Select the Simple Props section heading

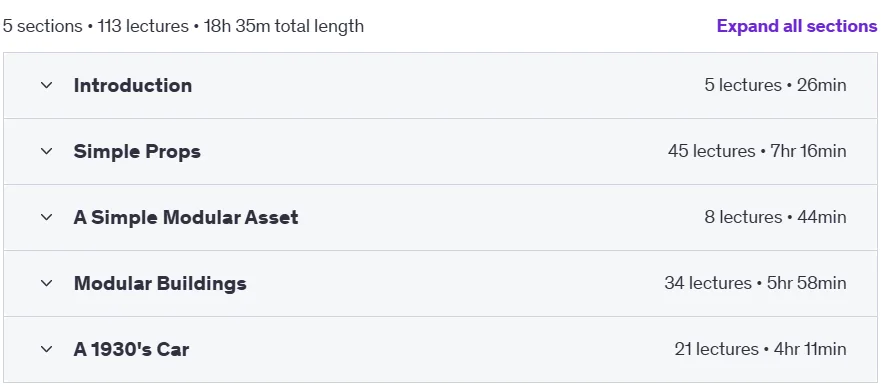pyautogui.click(x=137, y=152)
